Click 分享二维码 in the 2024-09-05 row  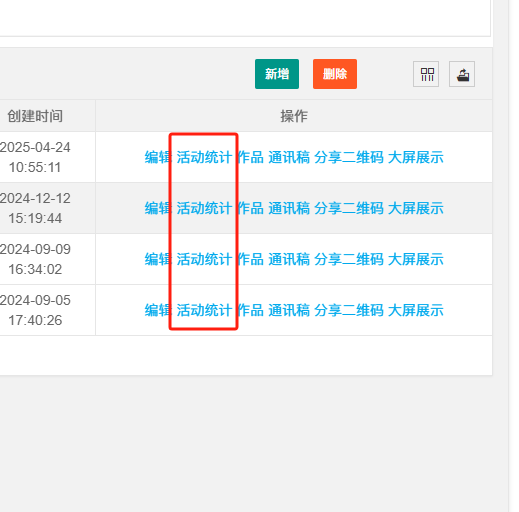pos(349,310)
